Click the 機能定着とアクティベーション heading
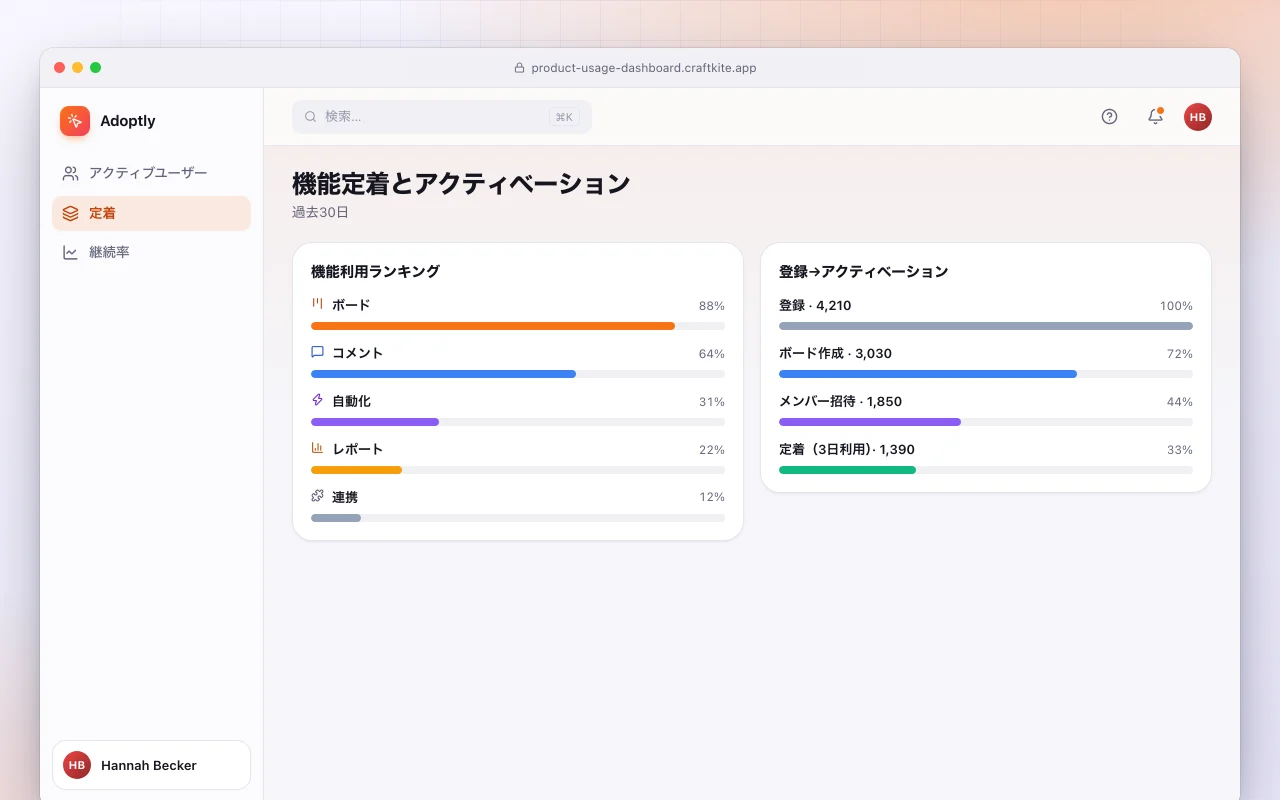The image size is (1280, 800). (x=461, y=184)
